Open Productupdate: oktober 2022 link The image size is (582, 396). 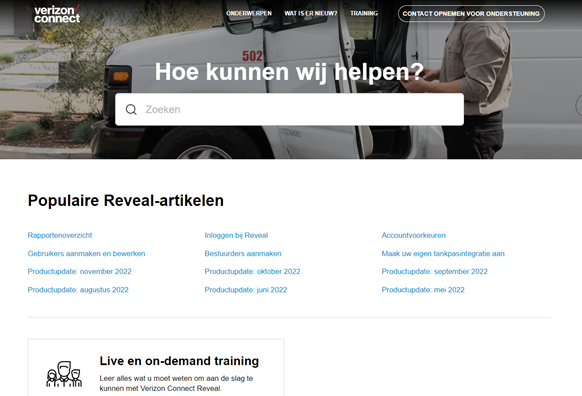(x=252, y=271)
